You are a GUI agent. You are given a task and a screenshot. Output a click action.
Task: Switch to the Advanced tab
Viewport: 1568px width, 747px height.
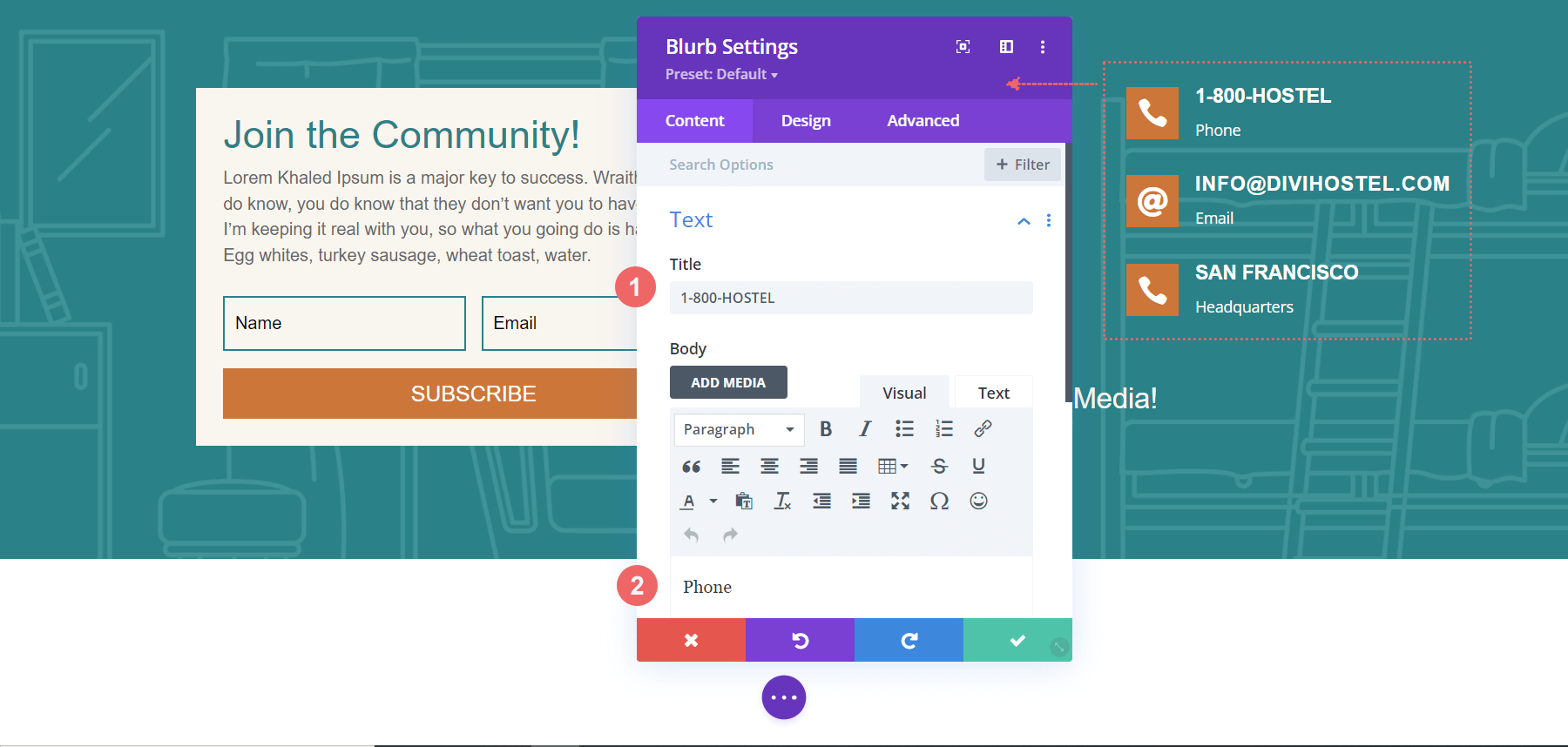[x=923, y=121]
